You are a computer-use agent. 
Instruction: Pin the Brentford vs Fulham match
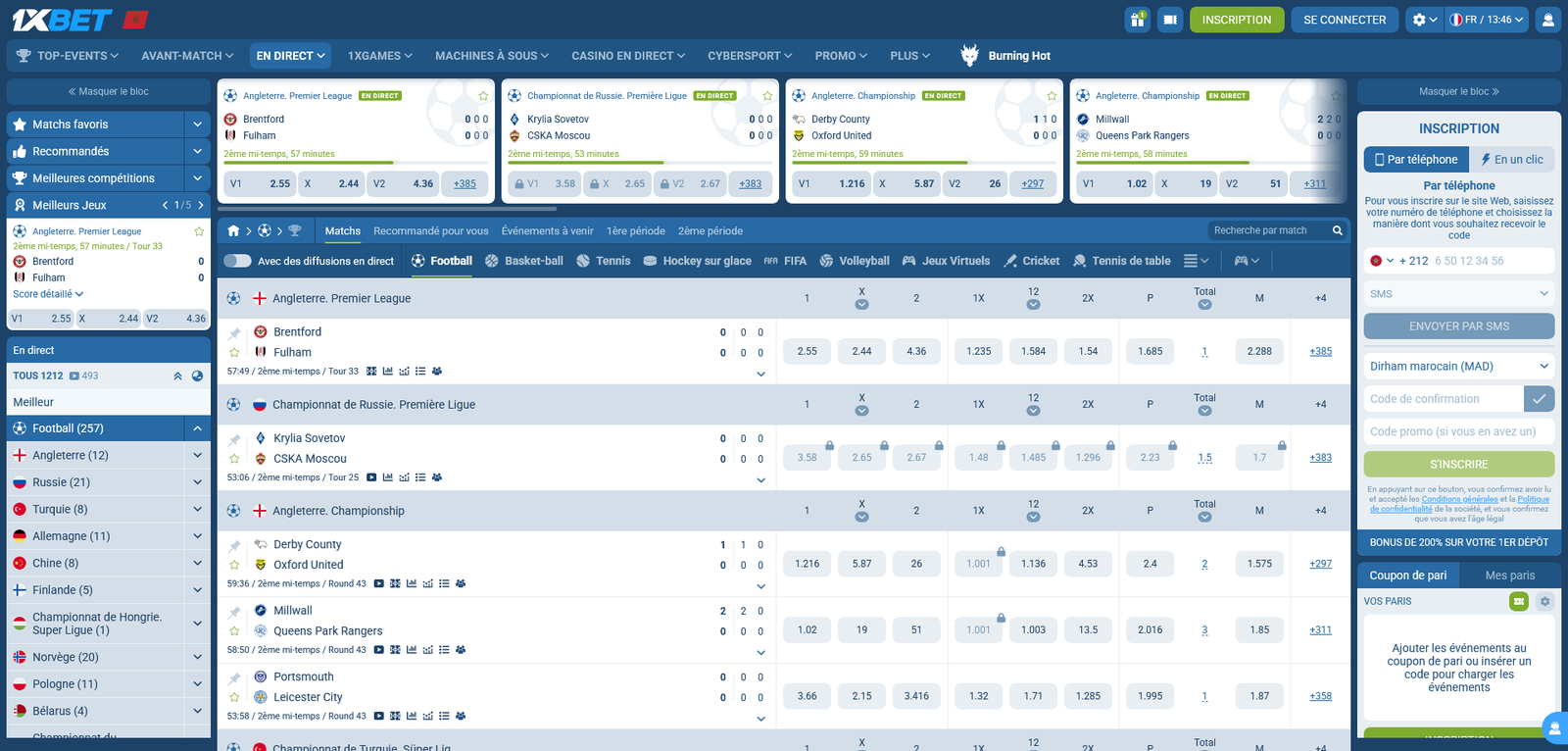coord(234,333)
